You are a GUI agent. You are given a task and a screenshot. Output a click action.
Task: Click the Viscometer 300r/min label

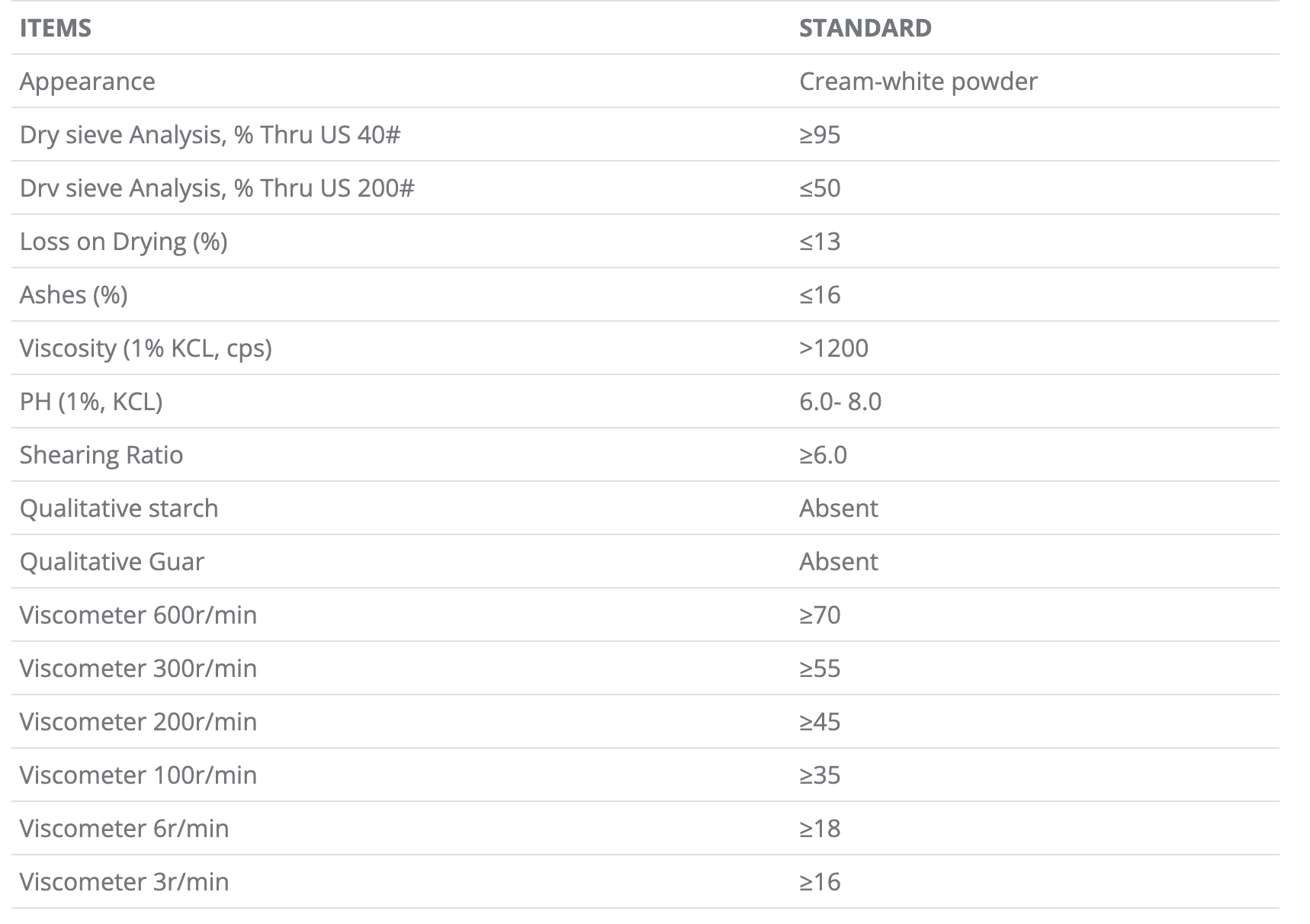[138, 669]
